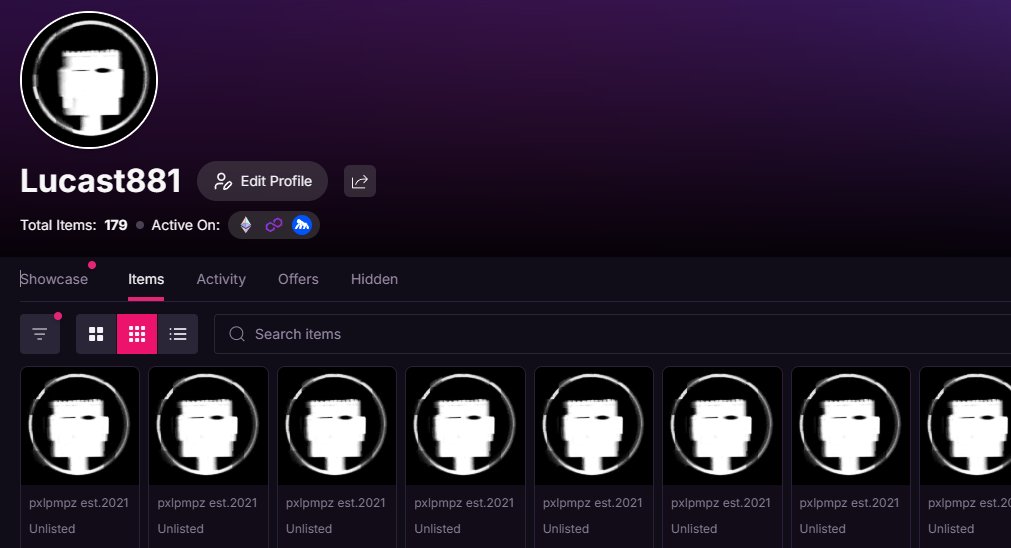1011x548 pixels.
Task: Click second item's pxlpmpz est.2021 title
Action: coord(207,503)
